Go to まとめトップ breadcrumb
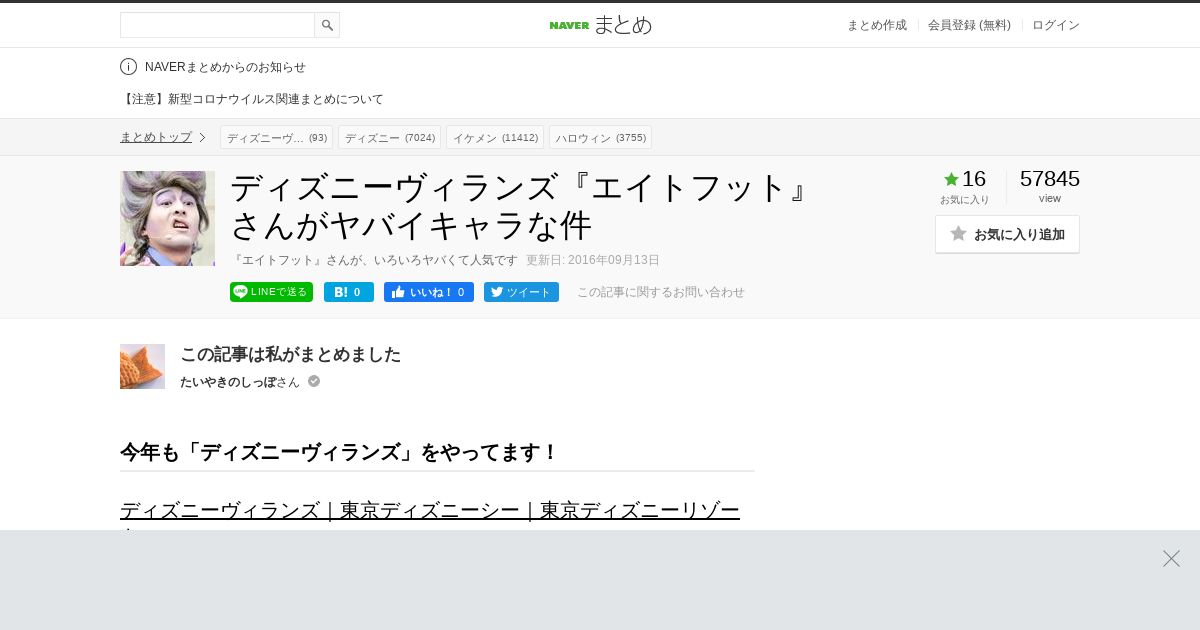The width and height of the screenshot is (1200, 630). 156,137
